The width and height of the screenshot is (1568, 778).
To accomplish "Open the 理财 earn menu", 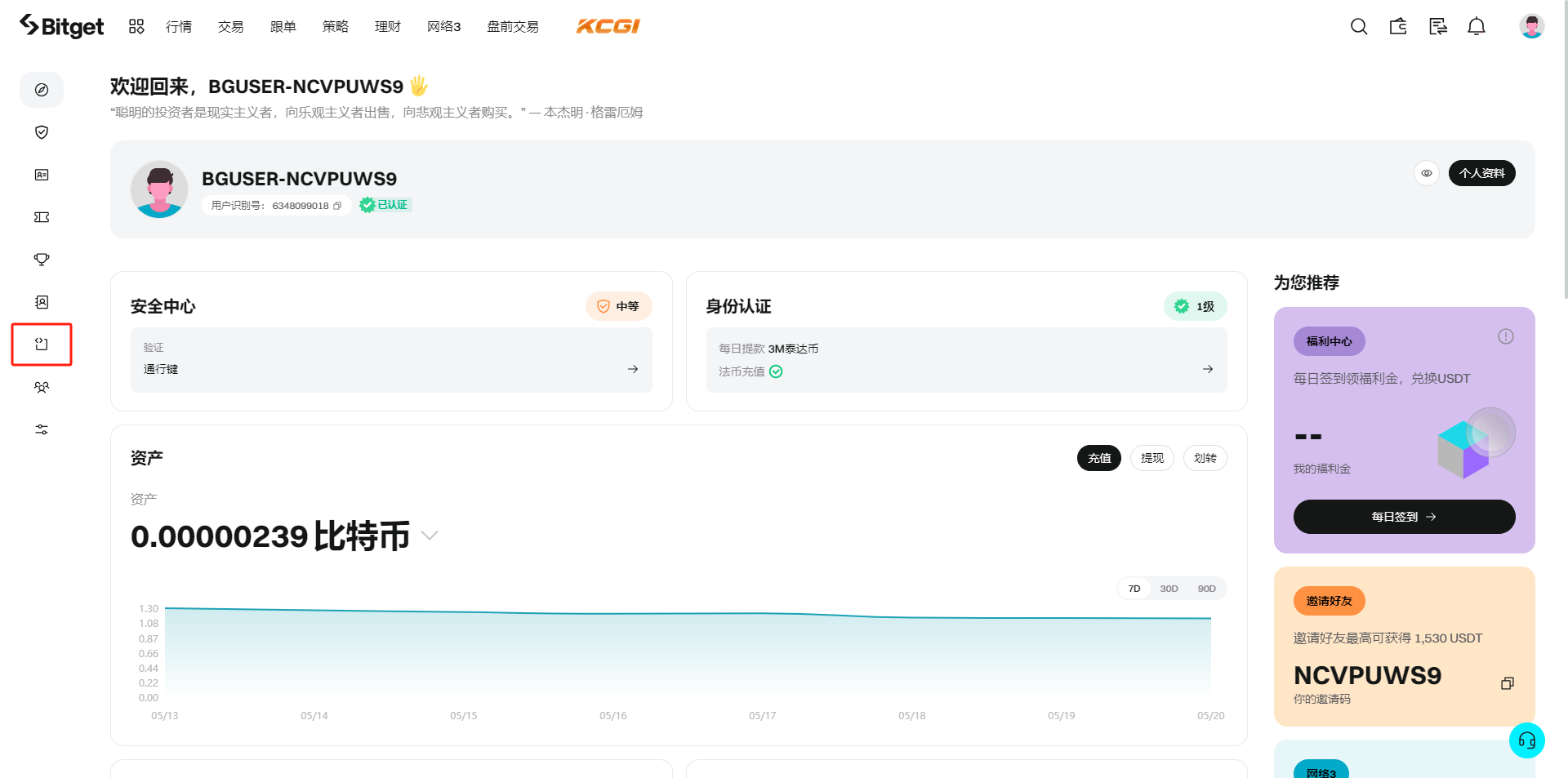I will click(x=388, y=26).
